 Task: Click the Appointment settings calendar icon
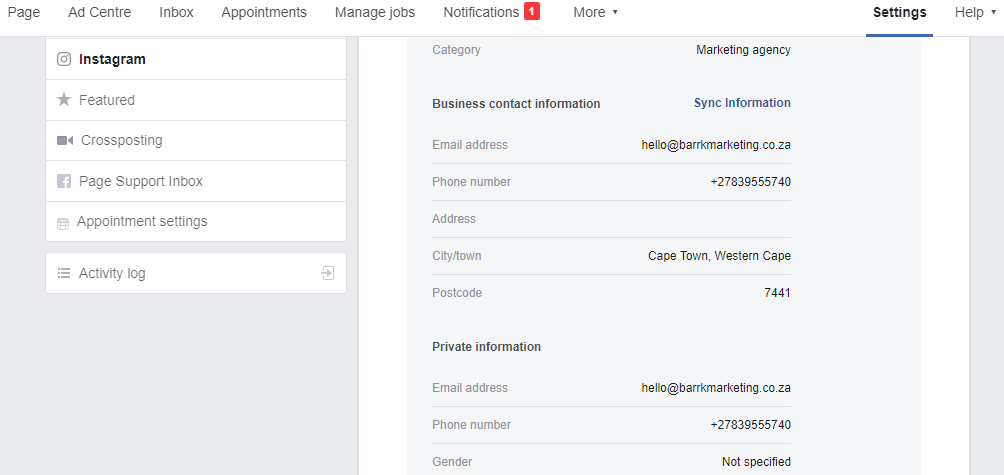tap(63, 223)
